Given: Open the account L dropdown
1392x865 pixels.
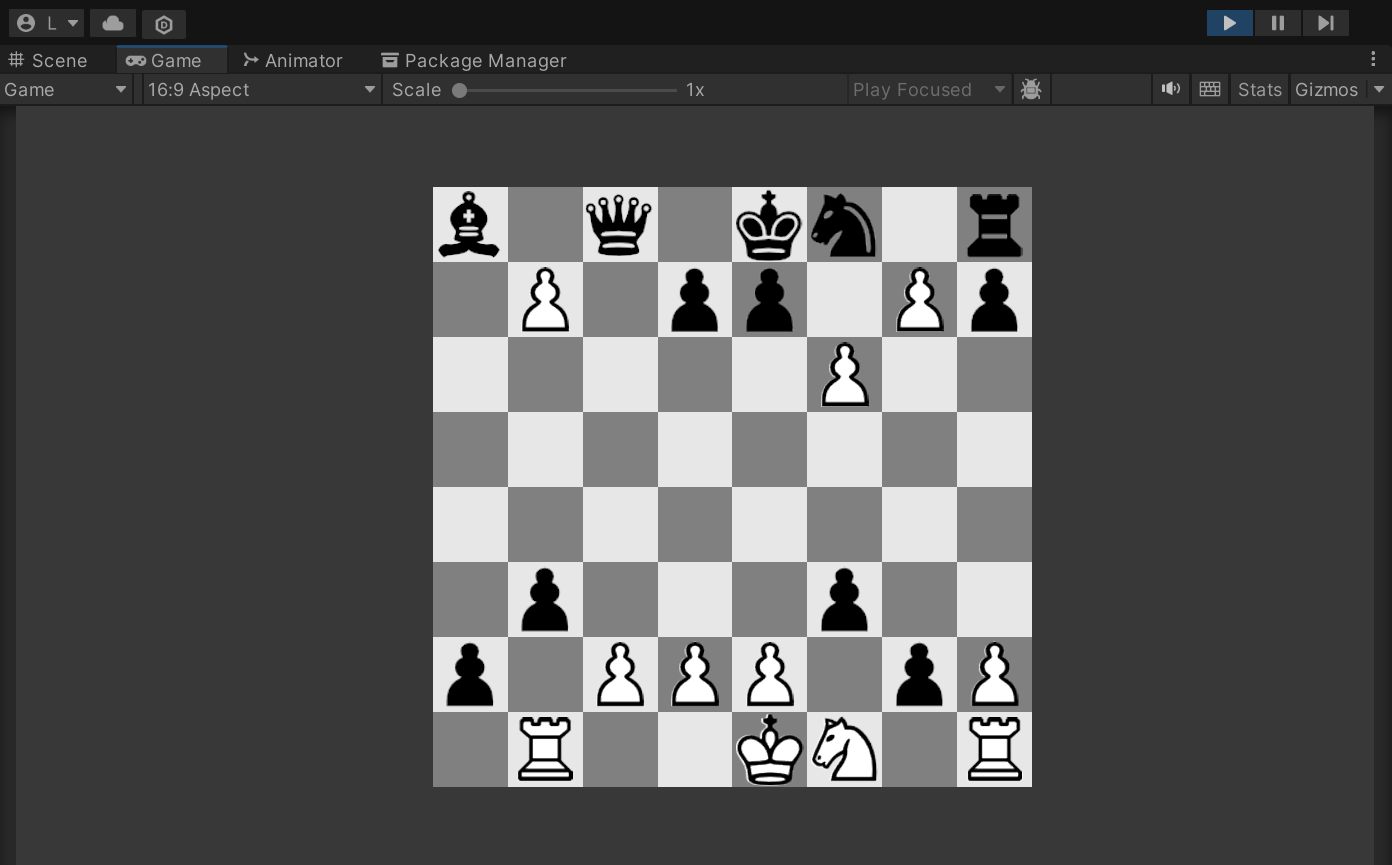Looking at the screenshot, I should coord(46,23).
